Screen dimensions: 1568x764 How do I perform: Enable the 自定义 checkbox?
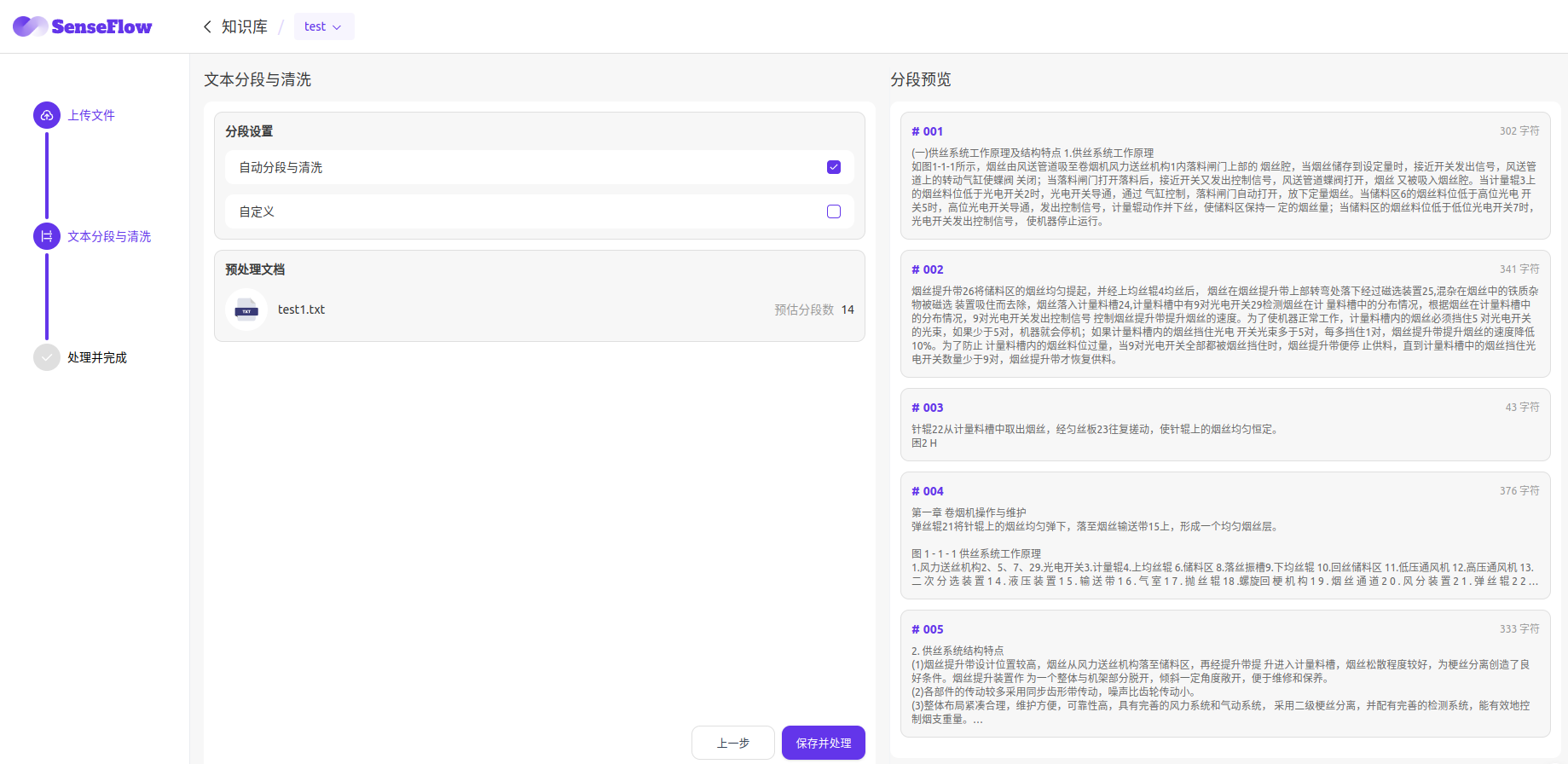click(834, 211)
